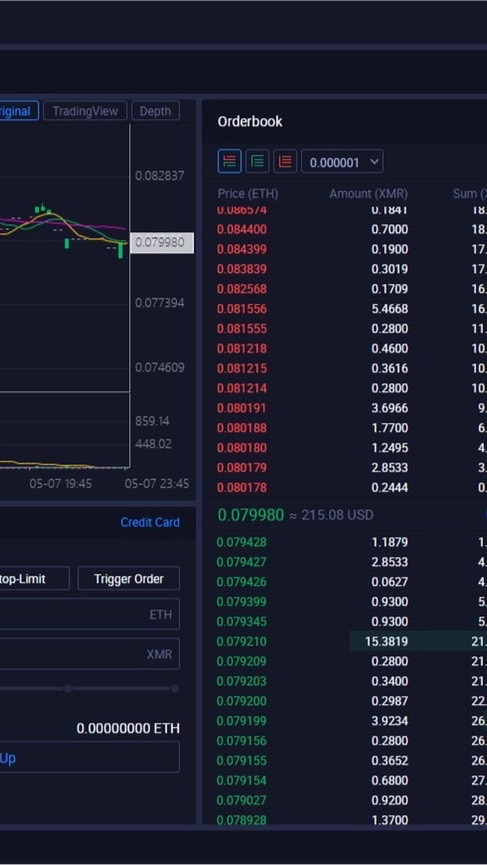The width and height of the screenshot is (487, 865).
Task: Set amount slider to 75% marker
Action: point(68,688)
